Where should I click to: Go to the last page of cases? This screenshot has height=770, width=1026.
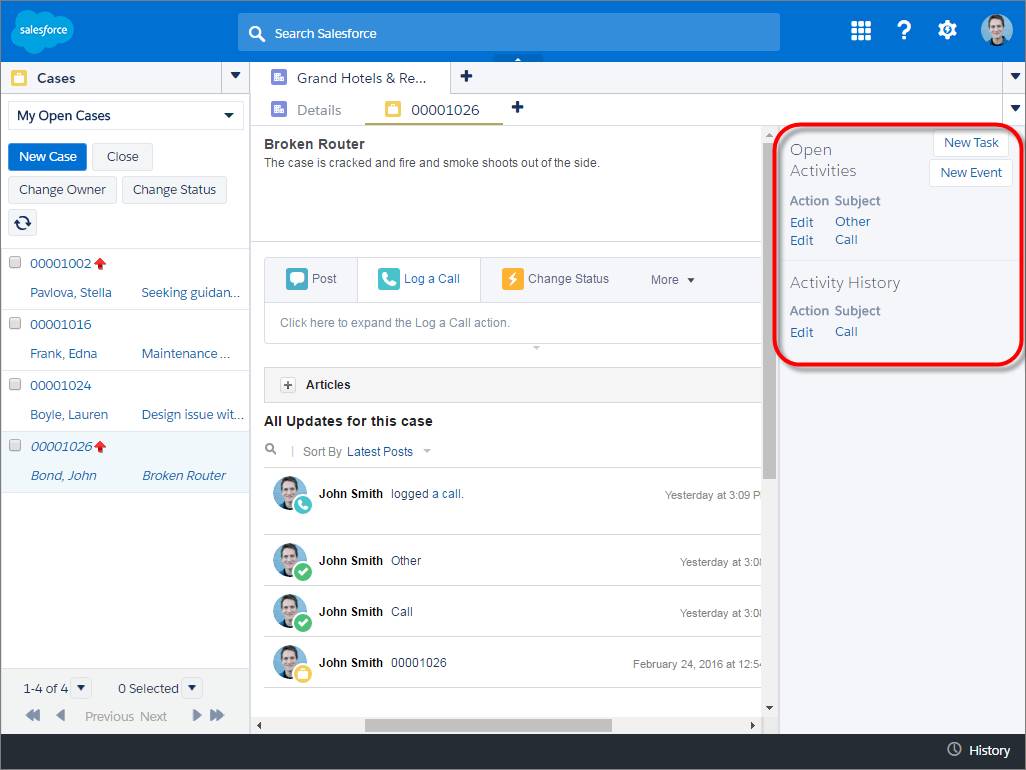pos(217,715)
